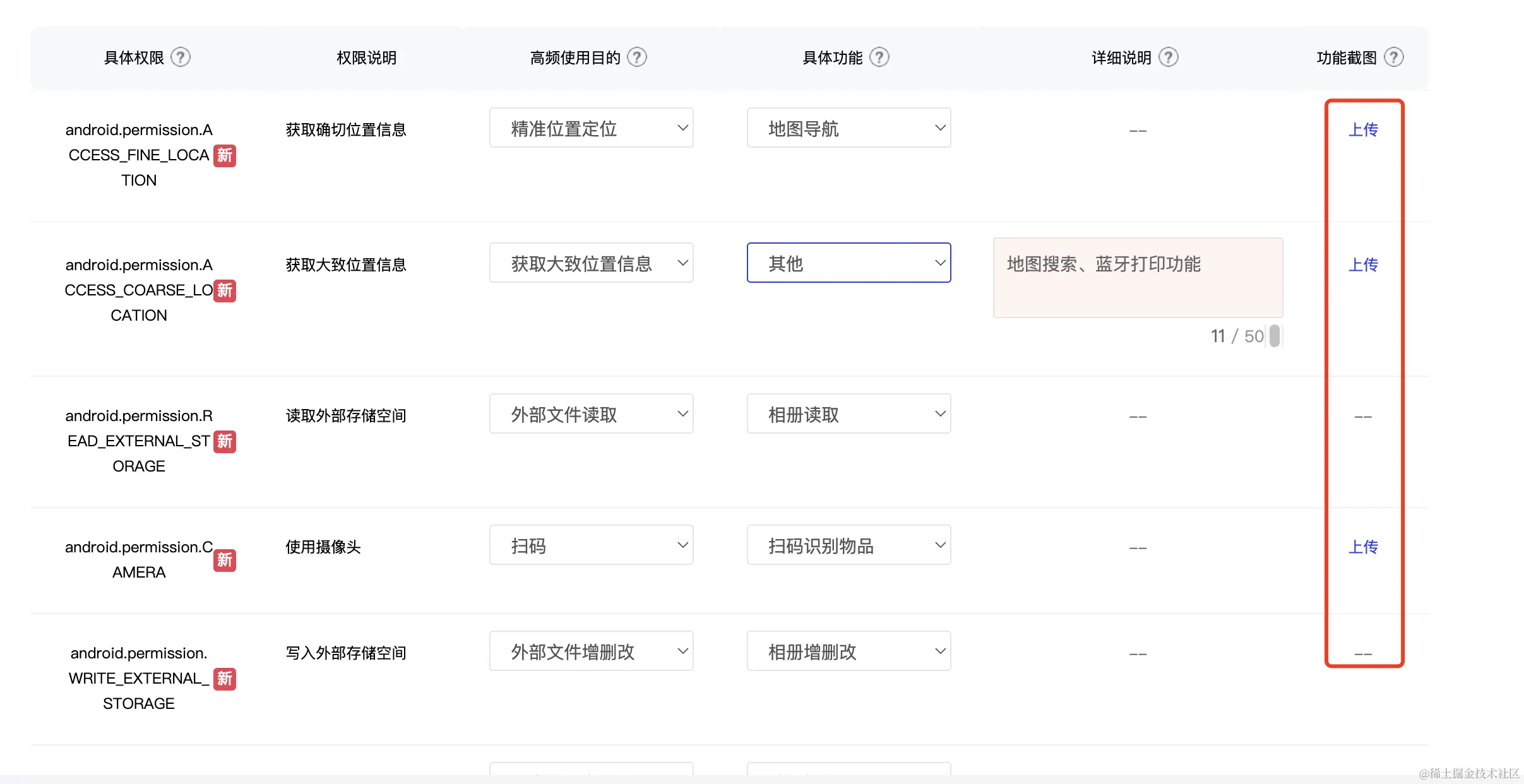Click 上传 link for ACCESS_COARSE_LOCATION row
This screenshot has height=784, width=1524.
pos(1363,265)
